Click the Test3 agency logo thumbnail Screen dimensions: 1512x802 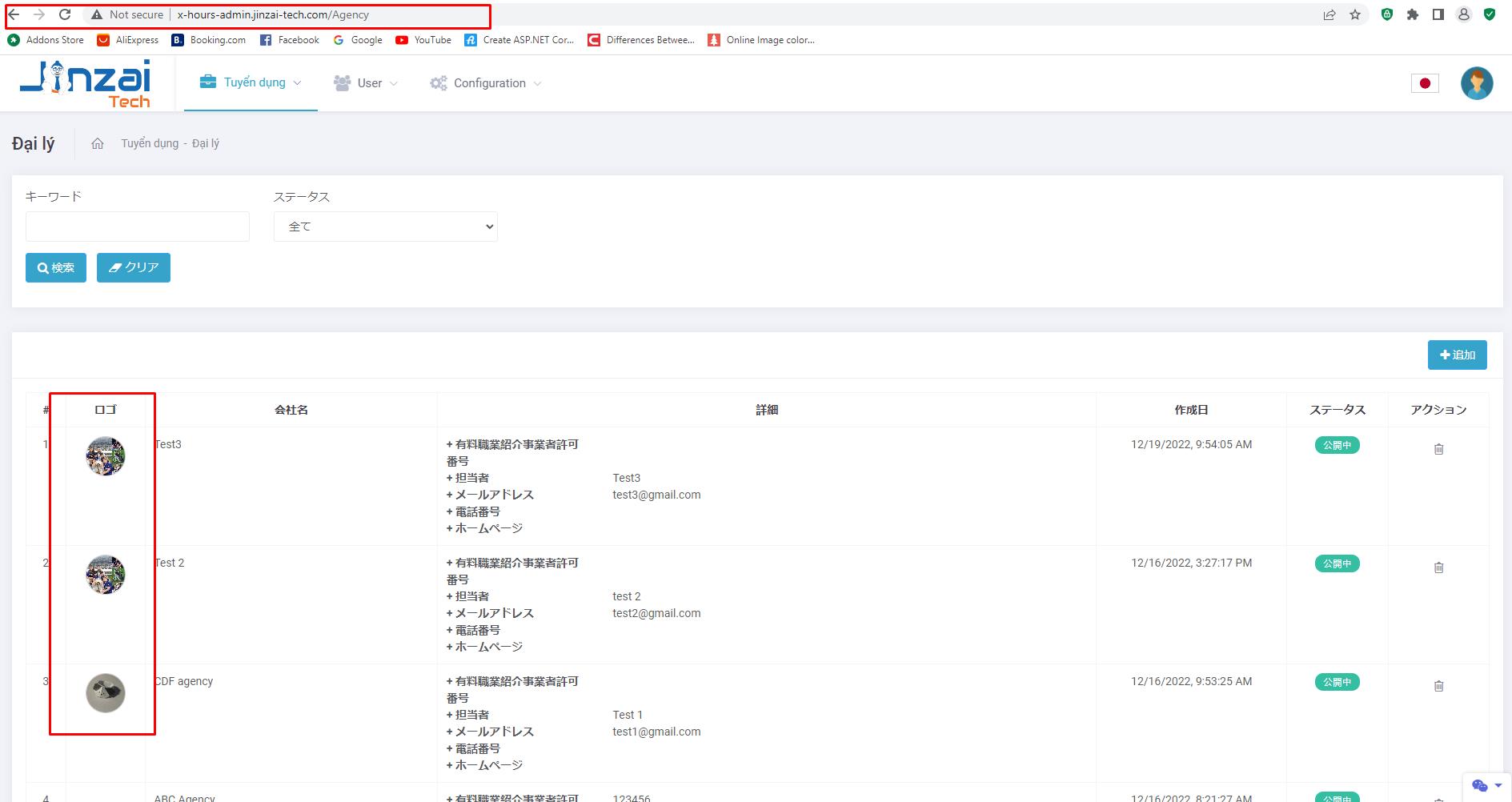tap(106, 456)
